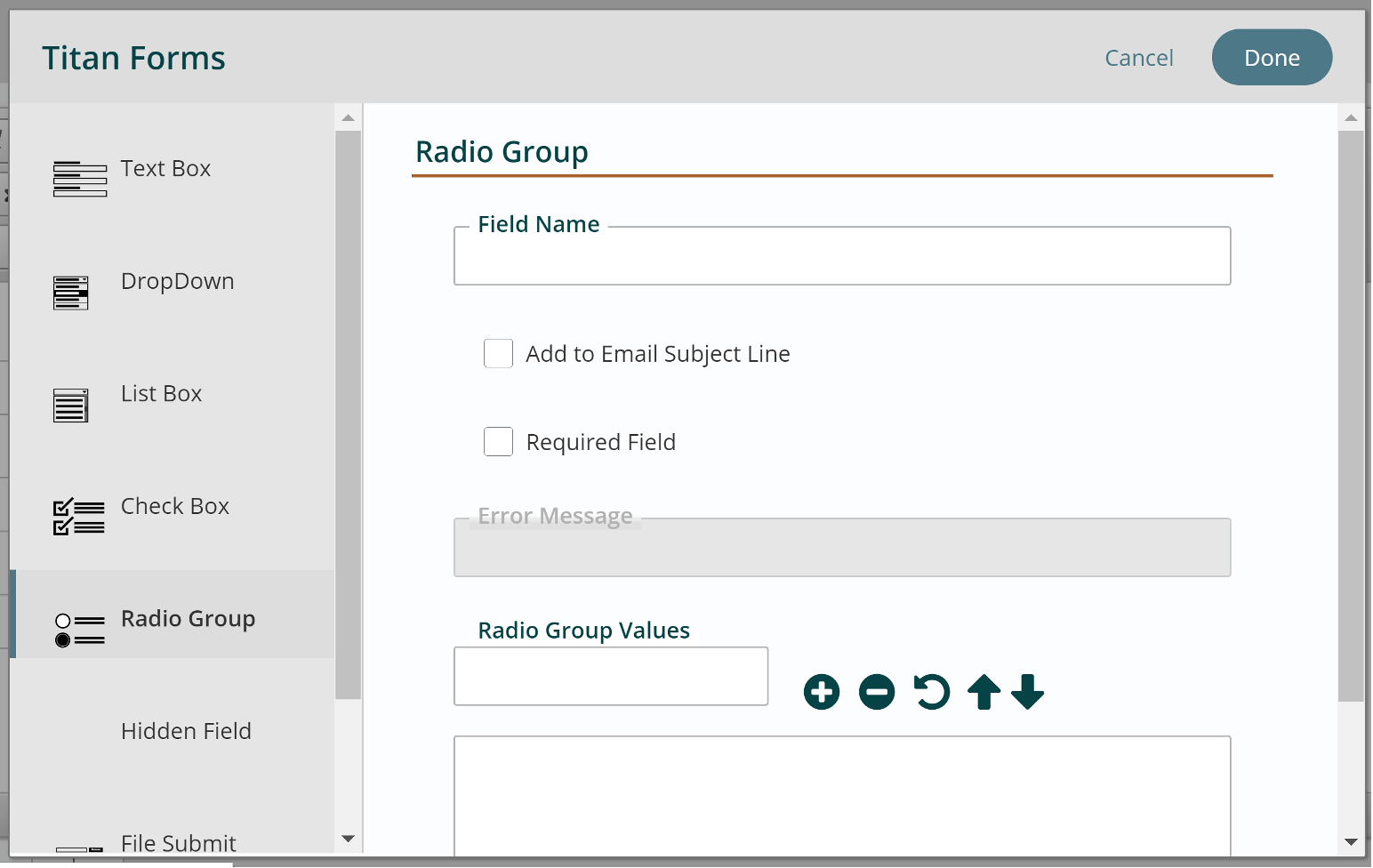Image resolution: width=1373 pixels, height=868 pixels.
Task: Click the right panel scroll-up arrow
Action: (1352, 117)
